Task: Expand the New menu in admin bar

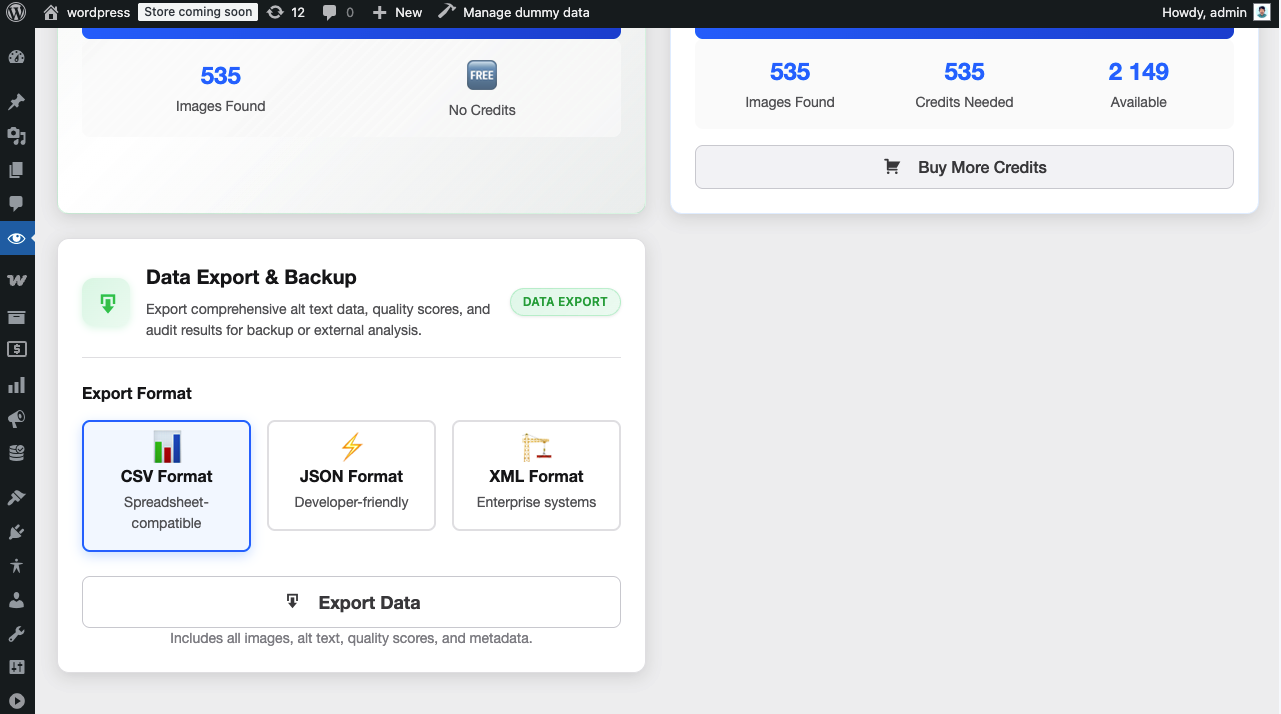Action: tap(397, 12)
